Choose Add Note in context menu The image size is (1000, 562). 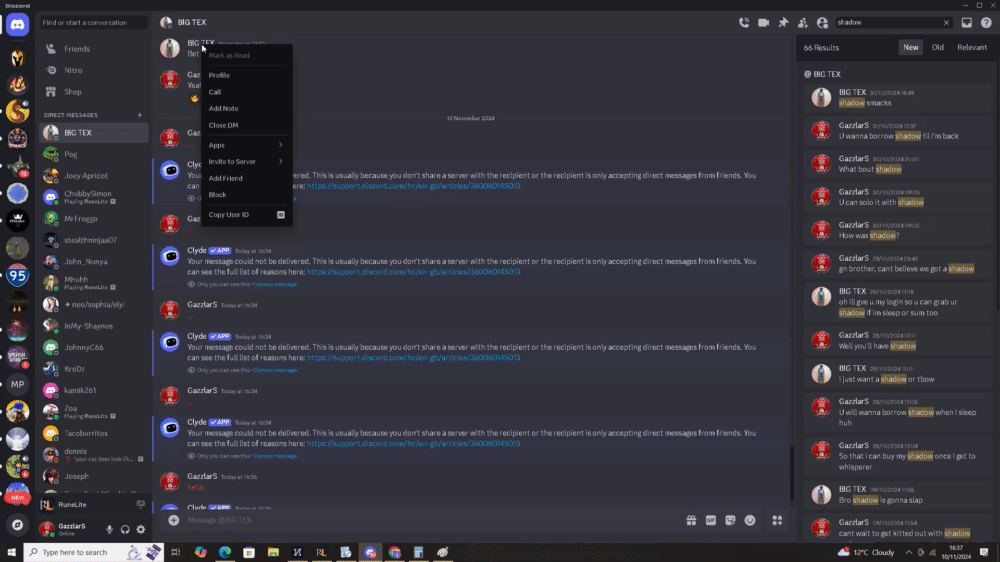coord(246,108)
